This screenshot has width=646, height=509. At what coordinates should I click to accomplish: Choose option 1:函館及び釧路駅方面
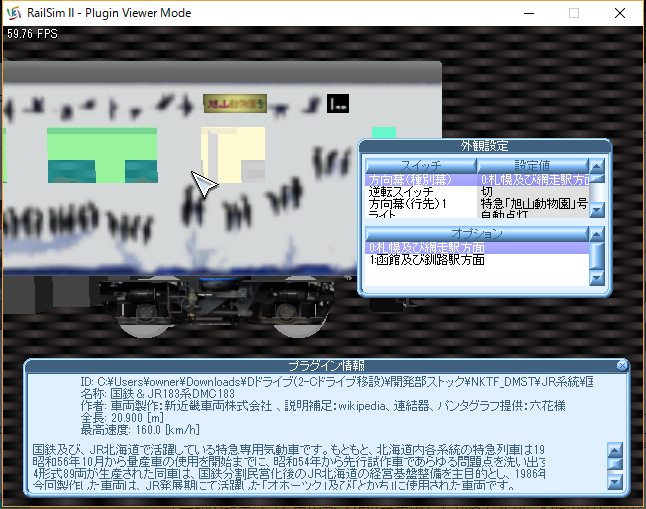coord(477,260)
